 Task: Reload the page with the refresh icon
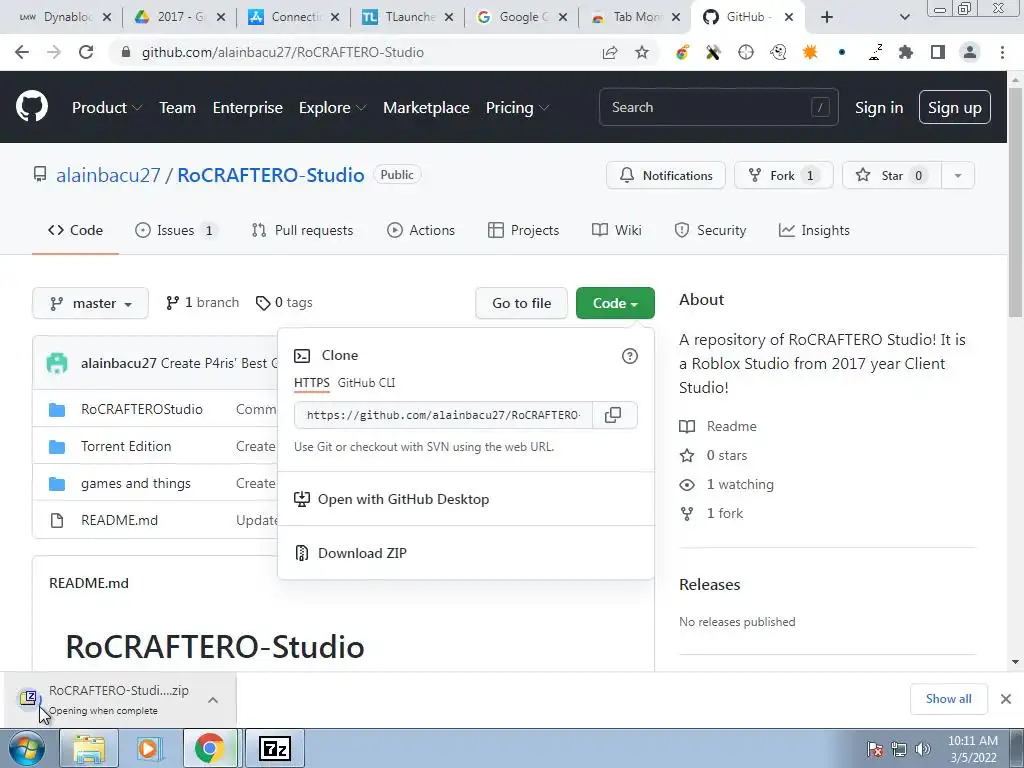coord(86,52)
